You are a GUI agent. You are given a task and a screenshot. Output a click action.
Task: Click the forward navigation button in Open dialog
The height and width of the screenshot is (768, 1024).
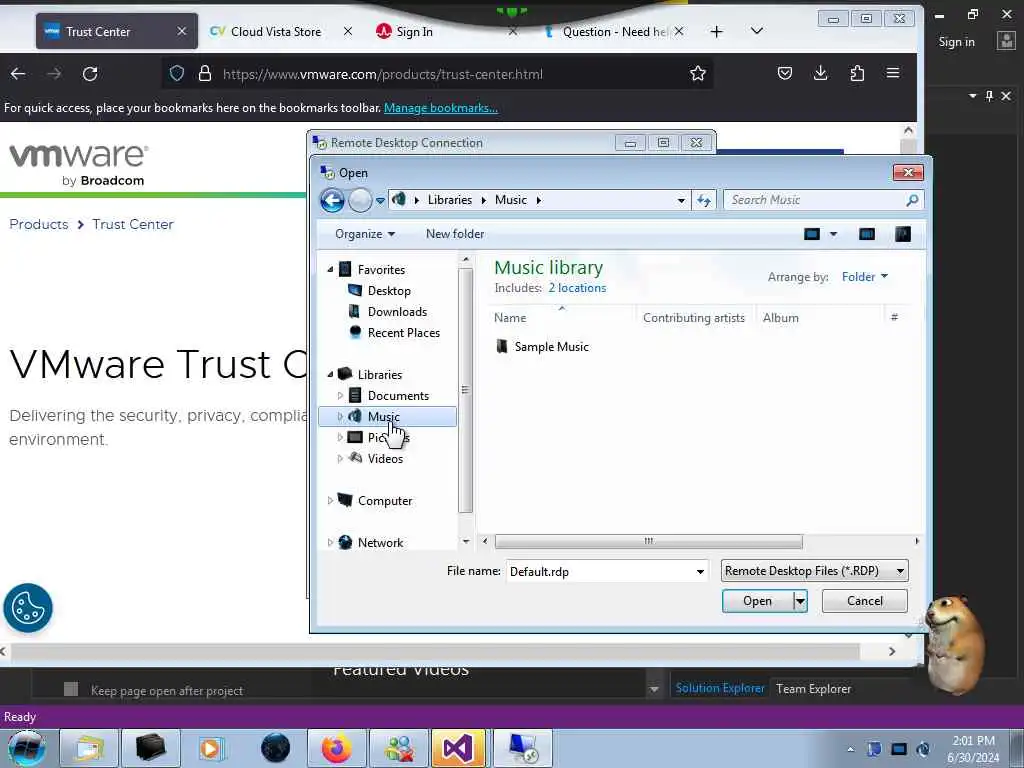click(360, 200)
